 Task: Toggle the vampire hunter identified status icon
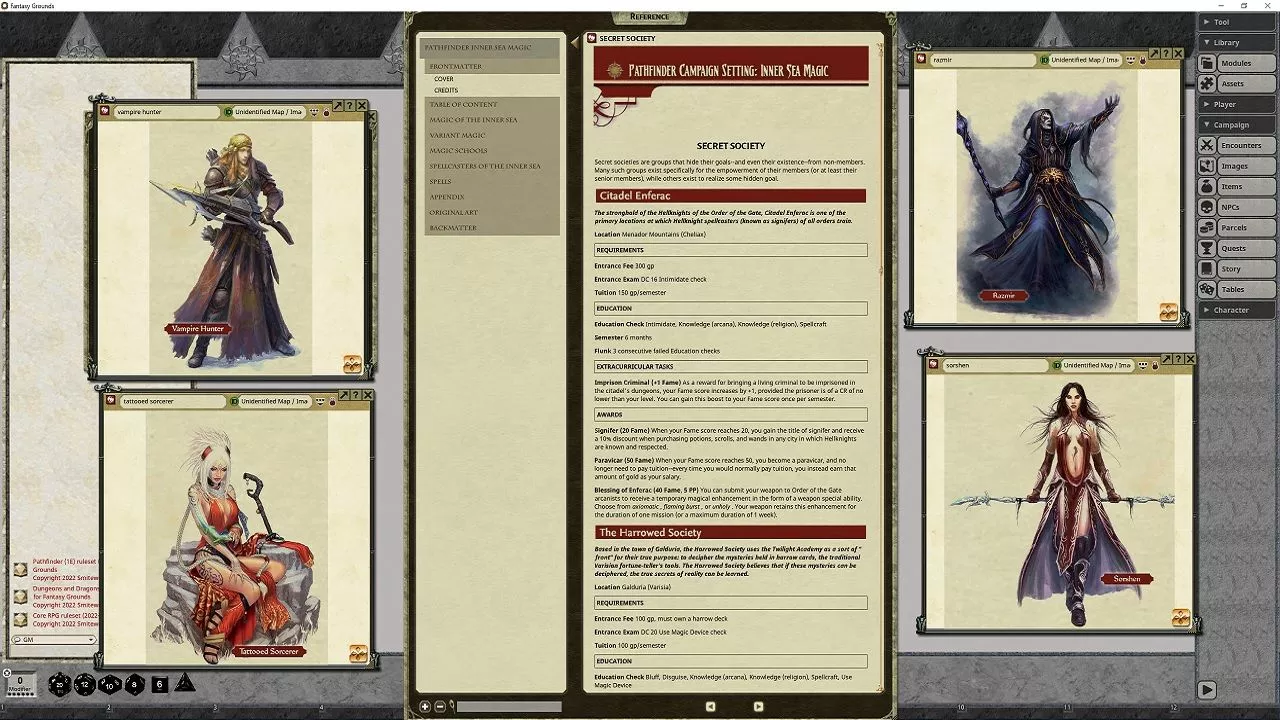(228, 112)
